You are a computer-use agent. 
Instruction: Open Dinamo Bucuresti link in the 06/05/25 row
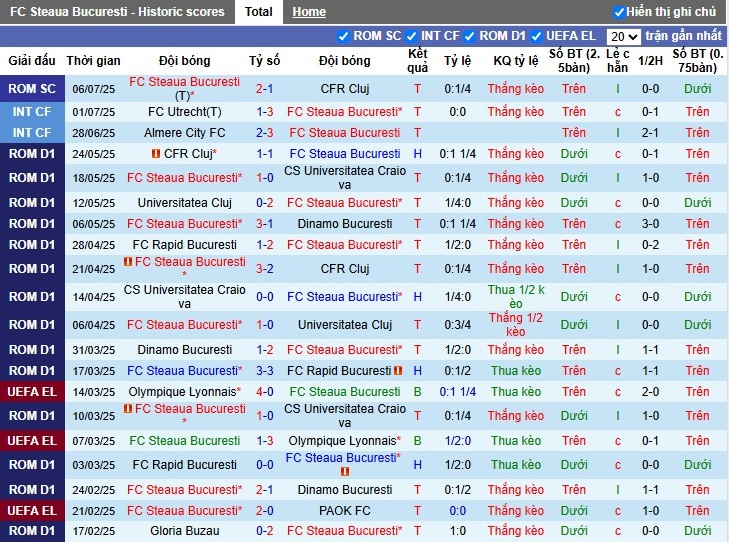[345, 224]
